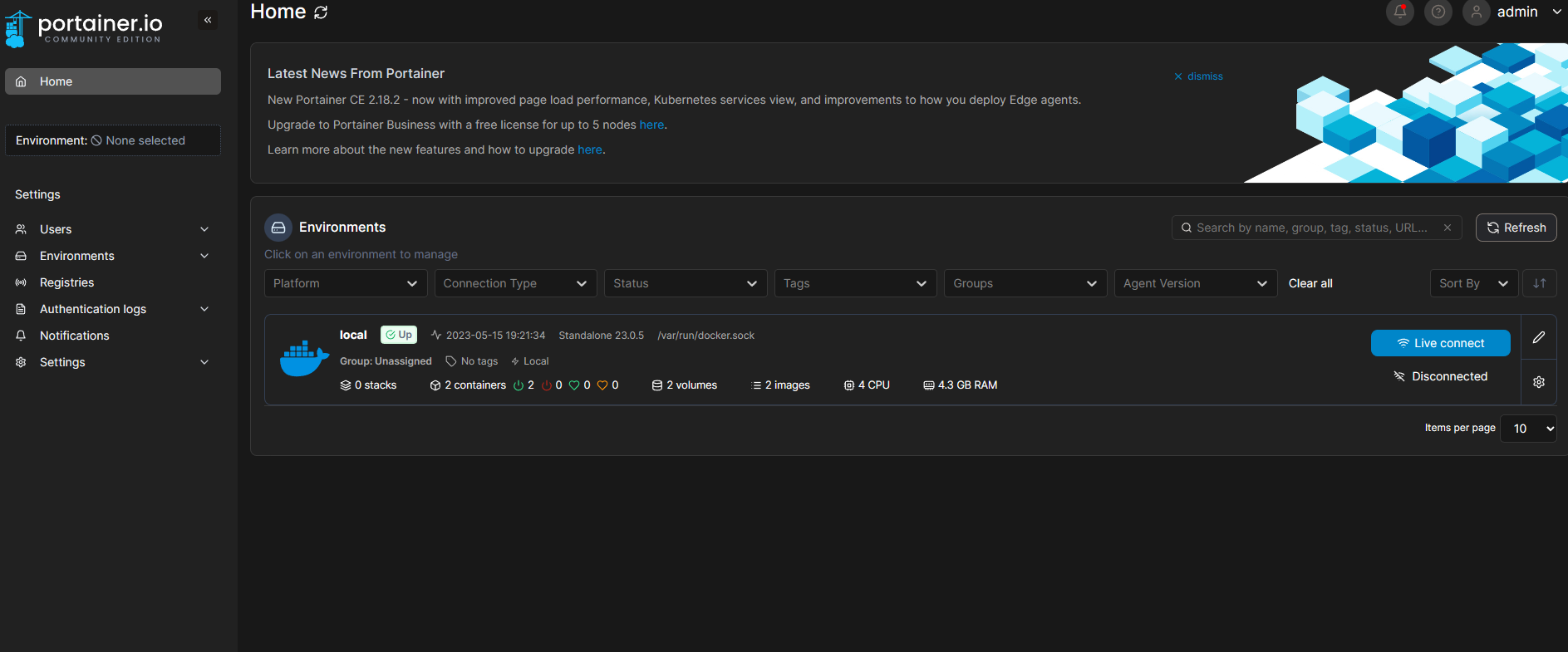
Task: Expand Users submenu chevron
Action: pyautogui.click(x=204, y=229)
